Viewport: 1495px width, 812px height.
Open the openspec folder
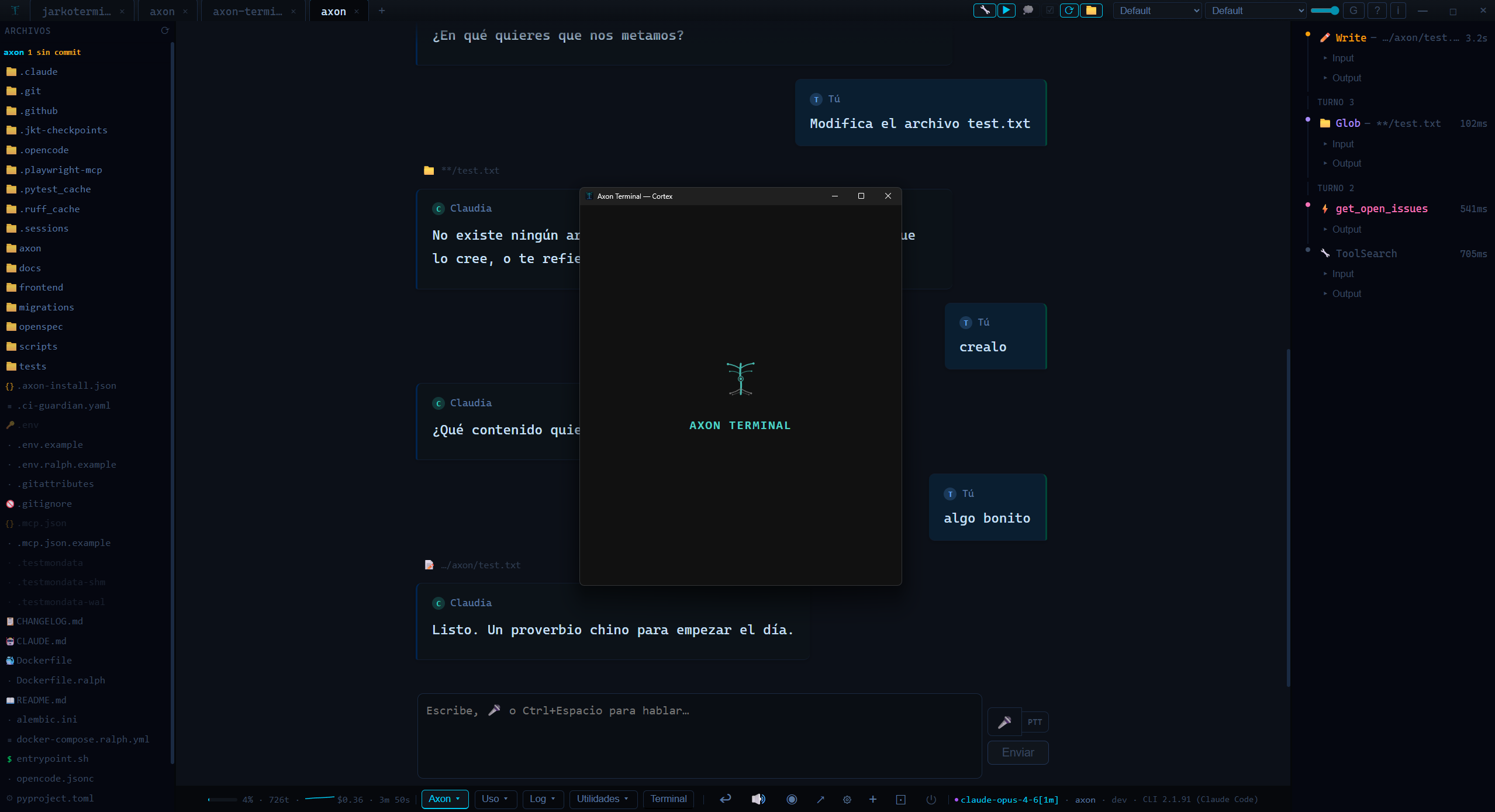pyautogui.click(x=34, y=327)
